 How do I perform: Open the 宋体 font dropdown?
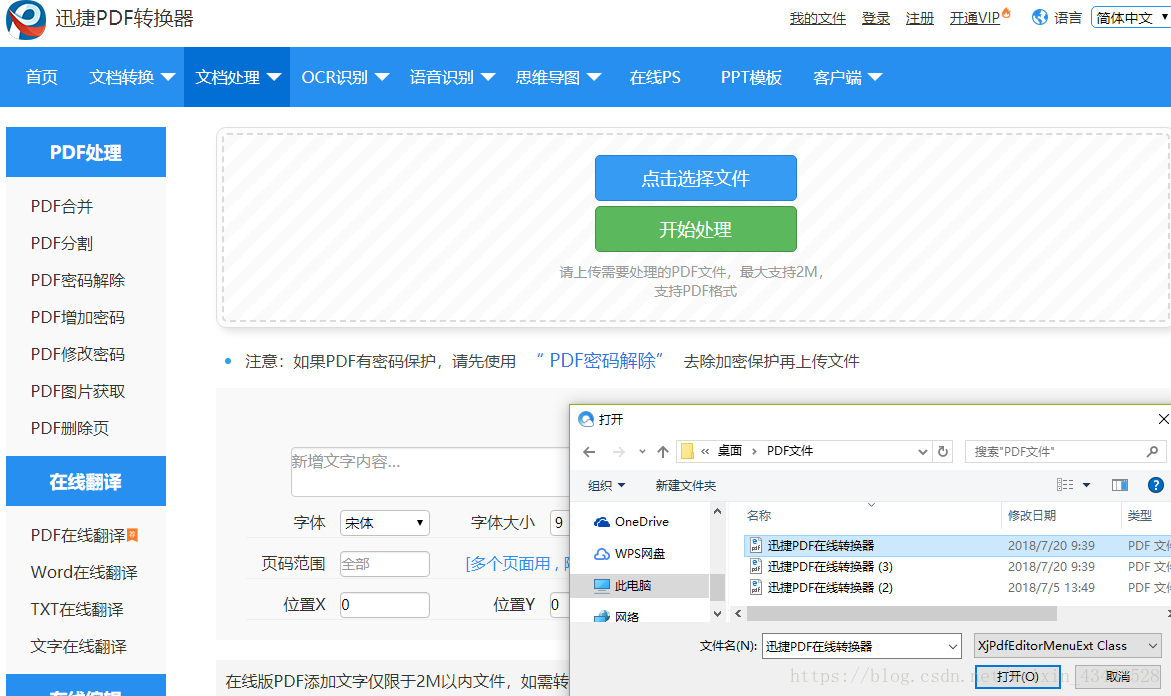385,523
